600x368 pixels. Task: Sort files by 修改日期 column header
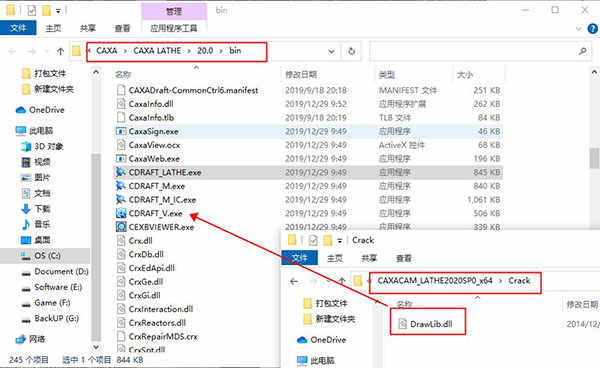[301, 75]
